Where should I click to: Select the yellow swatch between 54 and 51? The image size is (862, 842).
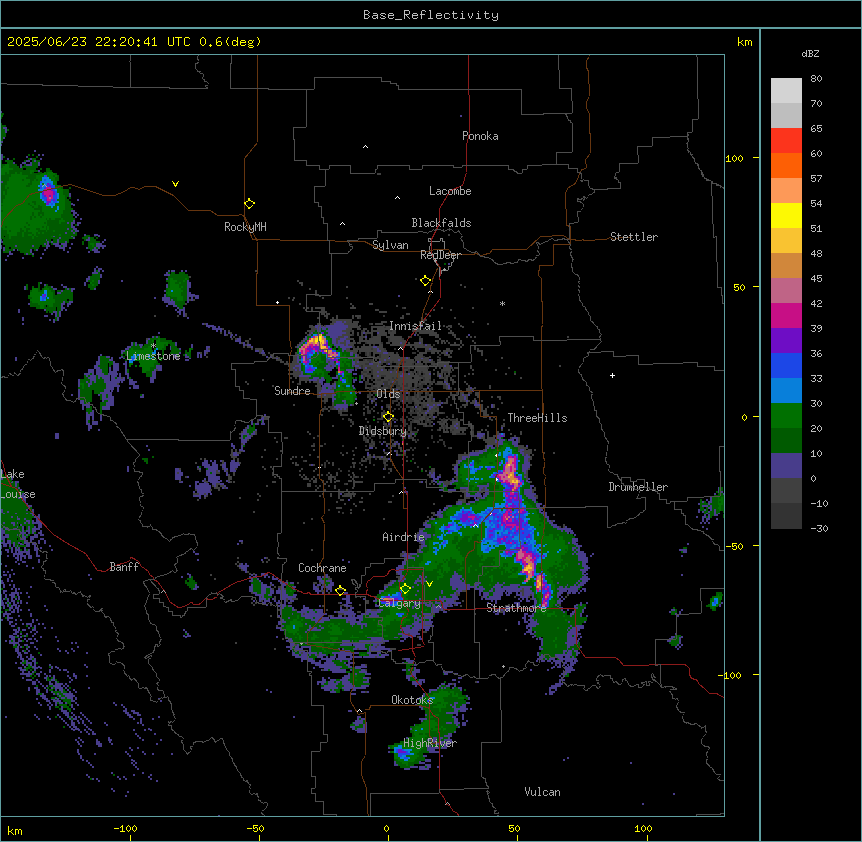tap(786, 215)
